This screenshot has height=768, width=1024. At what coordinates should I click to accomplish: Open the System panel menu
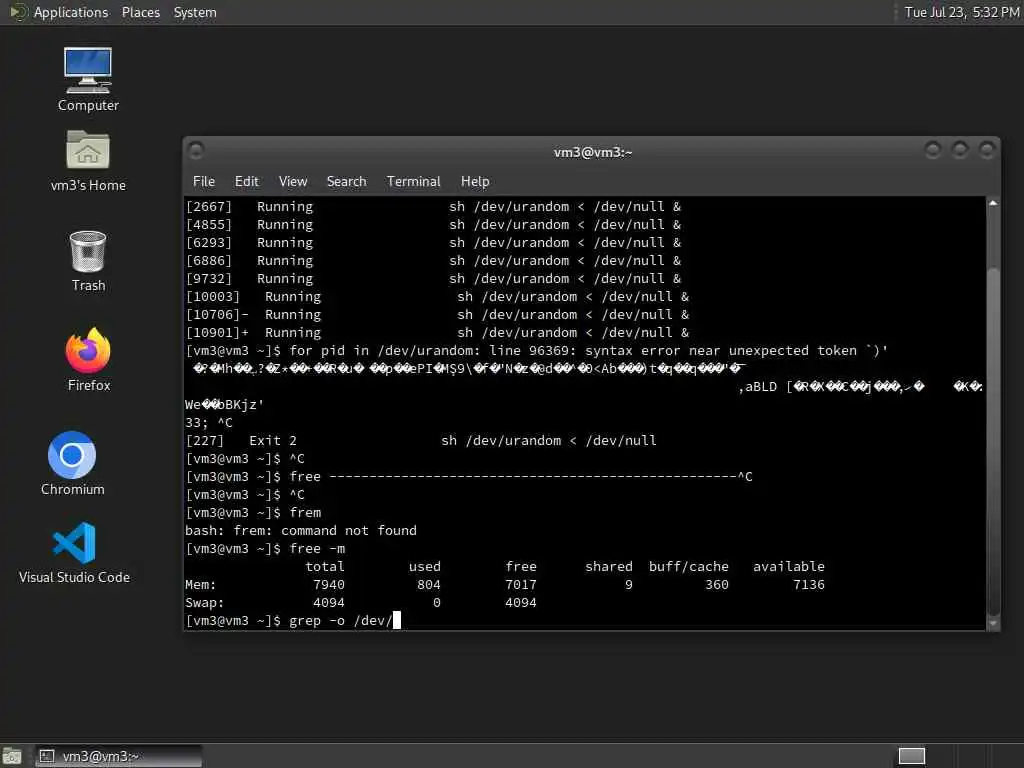coord(195,12)
